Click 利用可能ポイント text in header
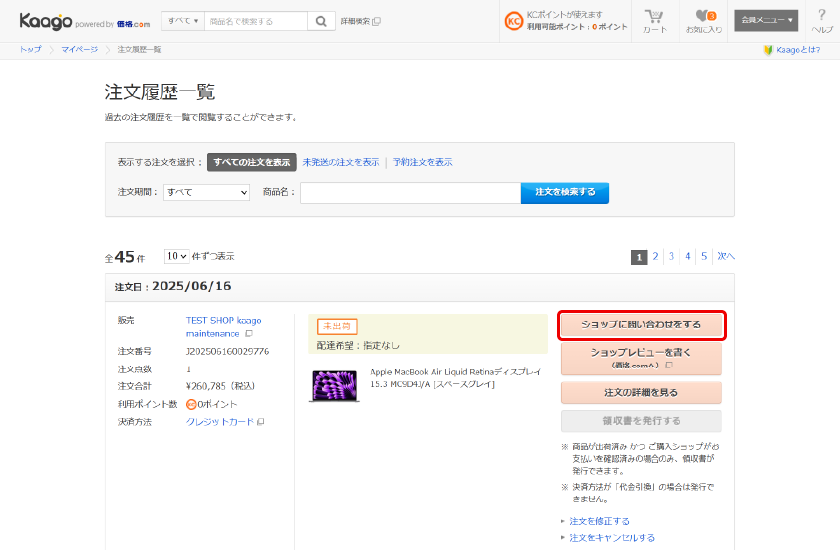This screenshot has width=840, height=550. coord(577,27)
